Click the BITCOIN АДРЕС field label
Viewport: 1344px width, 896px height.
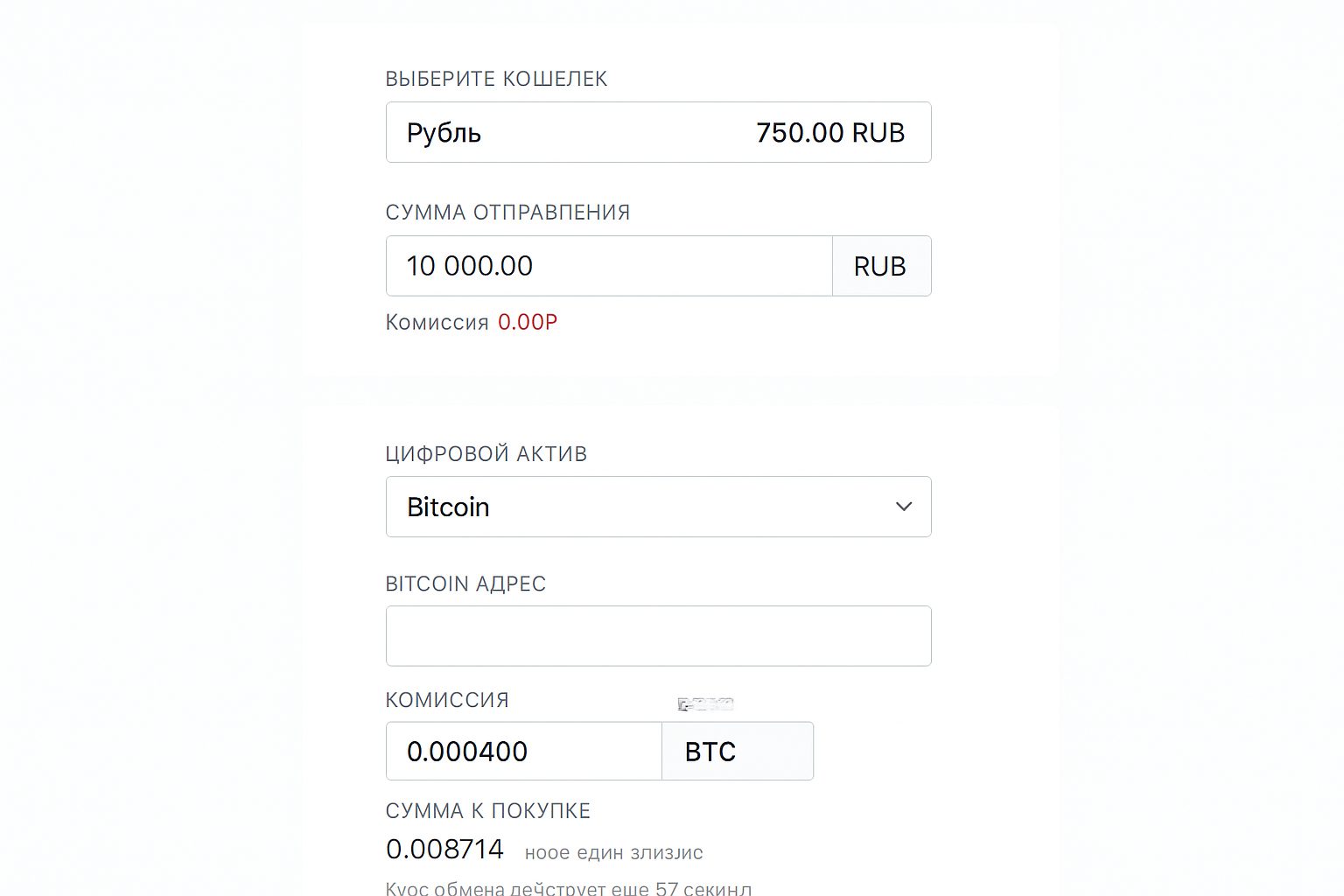465,584
